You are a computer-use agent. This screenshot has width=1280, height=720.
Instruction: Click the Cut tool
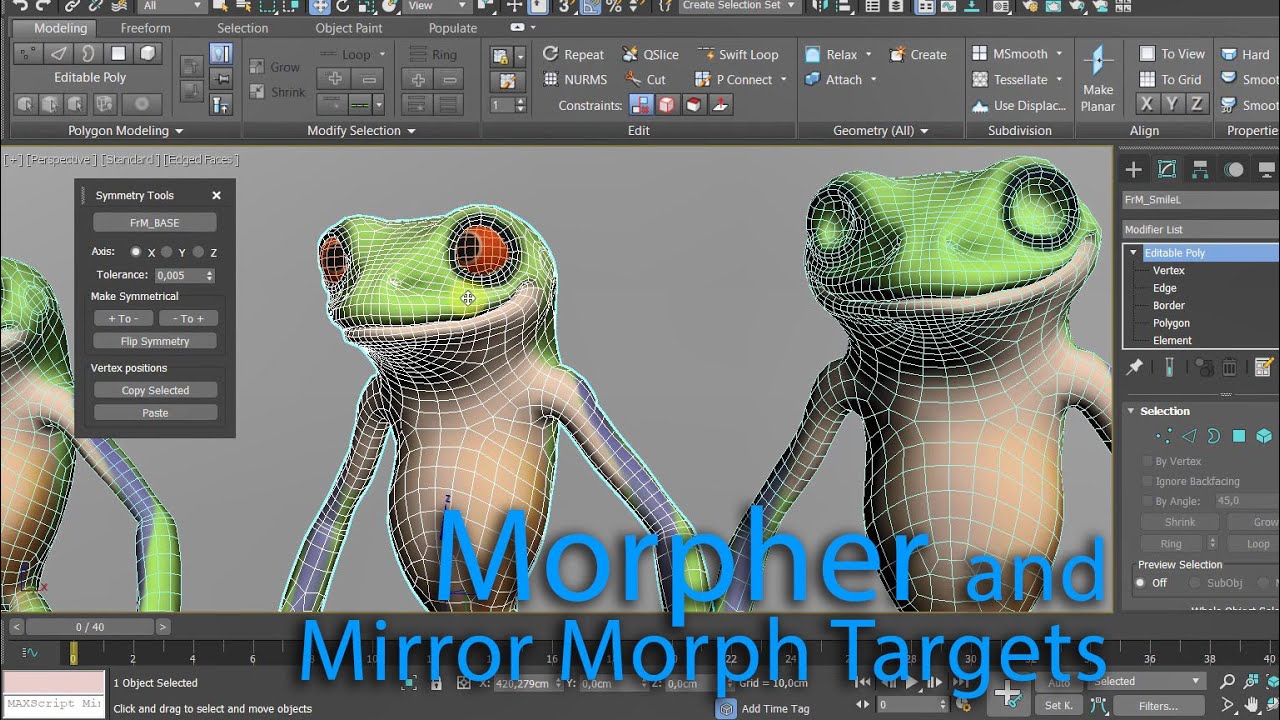(x=645, y=79)
